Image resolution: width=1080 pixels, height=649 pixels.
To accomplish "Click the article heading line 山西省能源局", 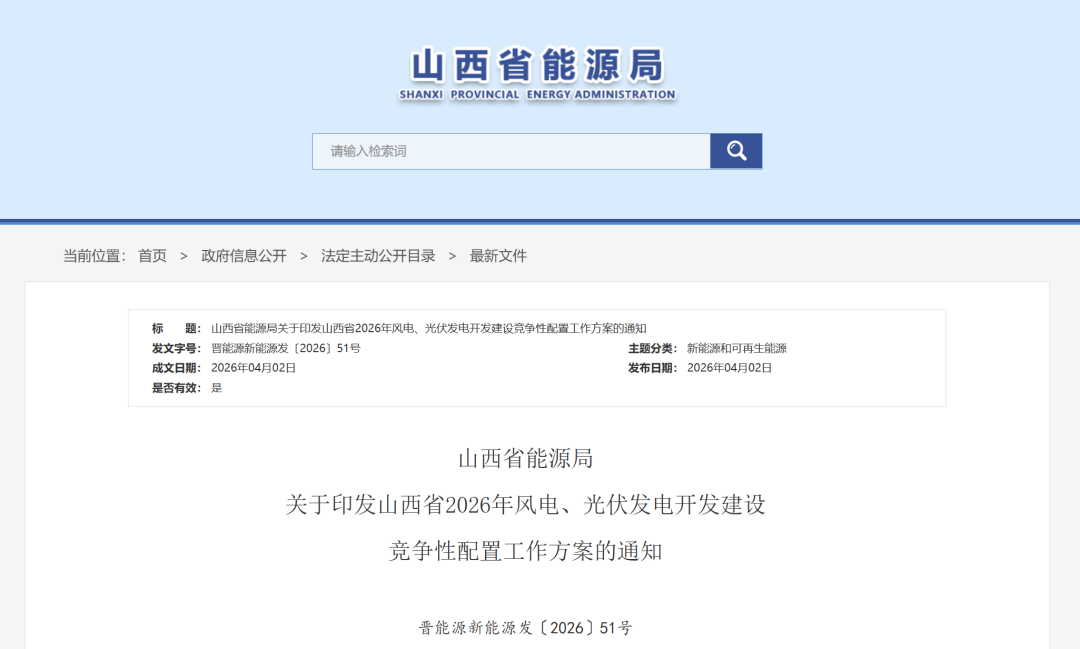I will click(x=526, y=459).
